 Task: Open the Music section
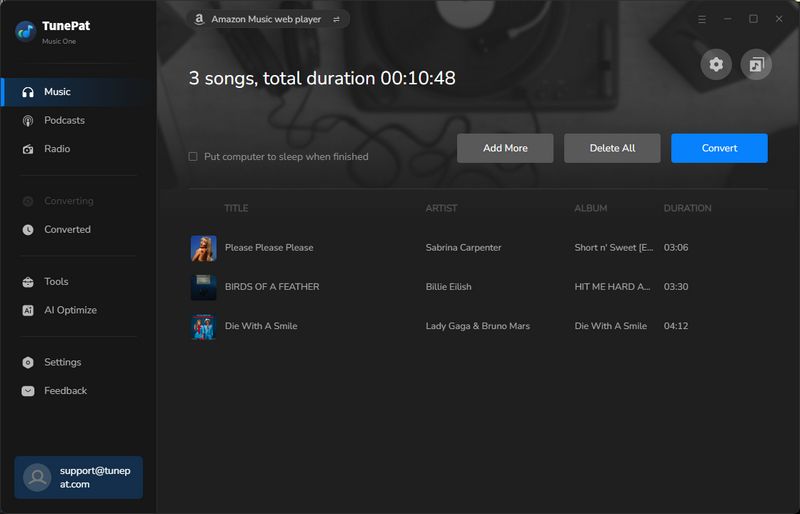pyautogui.click(x=57, y=92)
